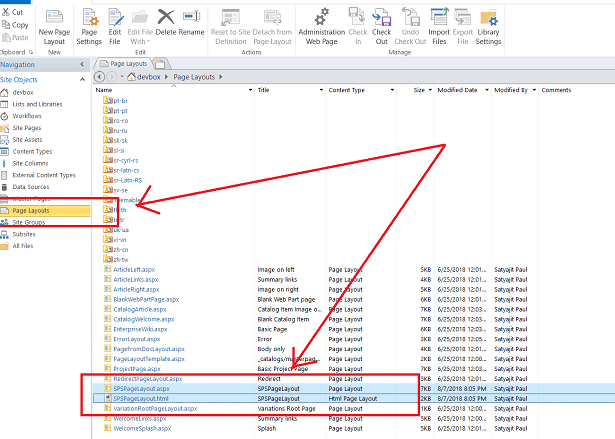Open the zh-tw folder
Viewport: 615px width, 439px height.
point(120,260)
